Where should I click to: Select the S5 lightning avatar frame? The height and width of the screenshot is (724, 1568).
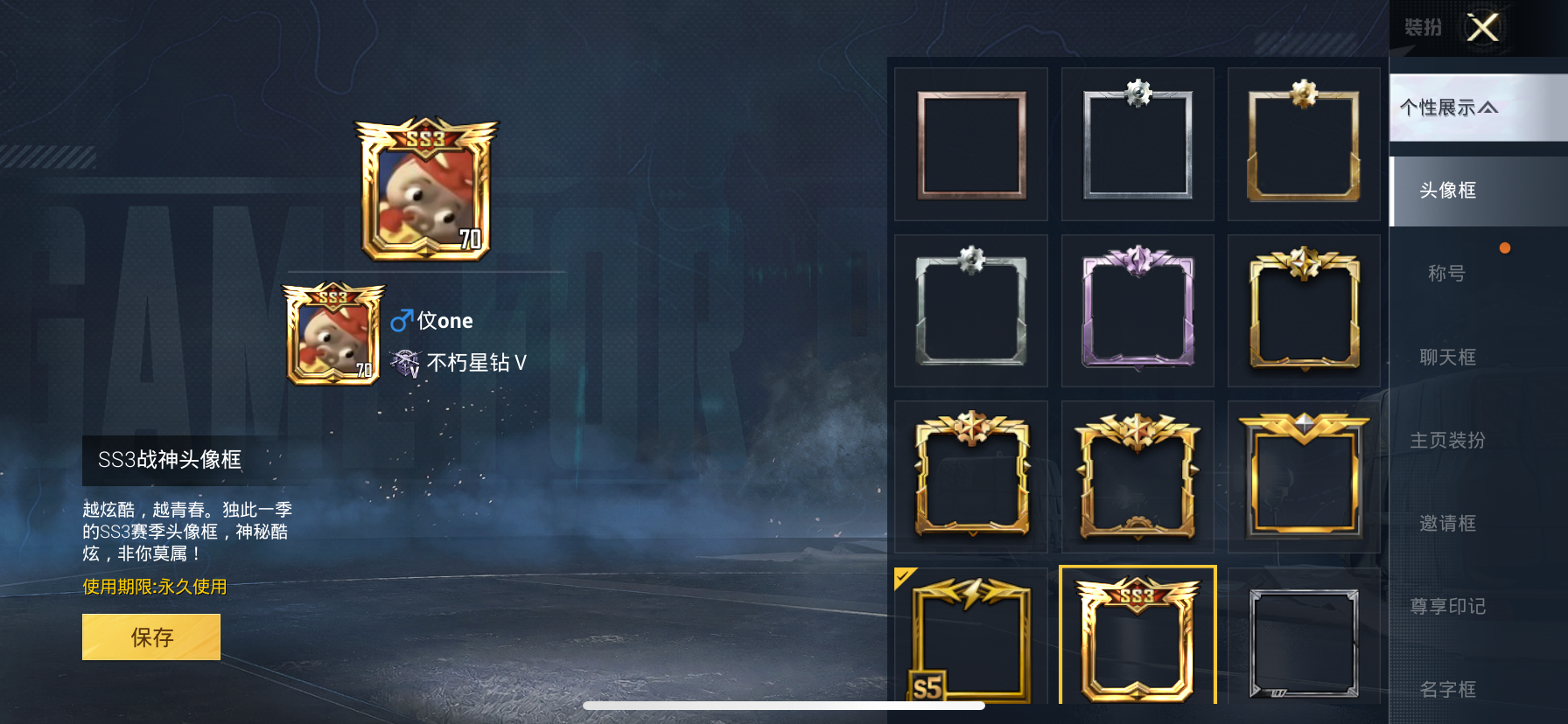coord(971,637)
